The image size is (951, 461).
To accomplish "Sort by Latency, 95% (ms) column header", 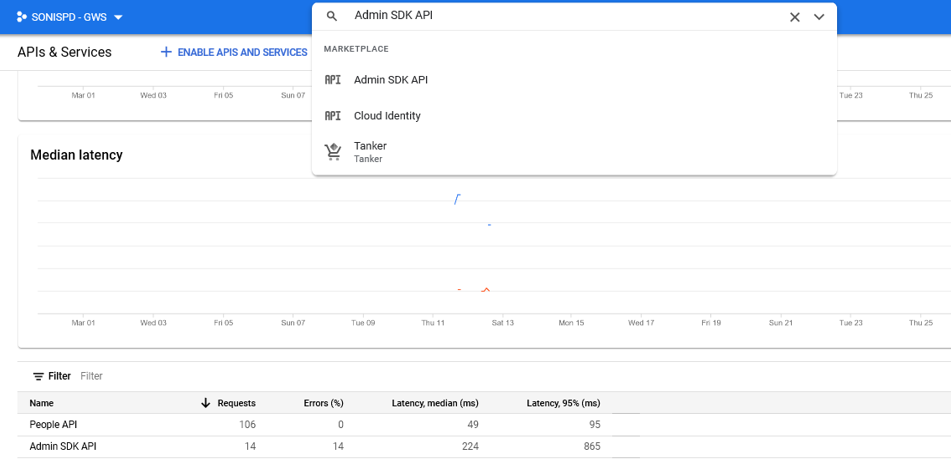I will coord(563,403).
